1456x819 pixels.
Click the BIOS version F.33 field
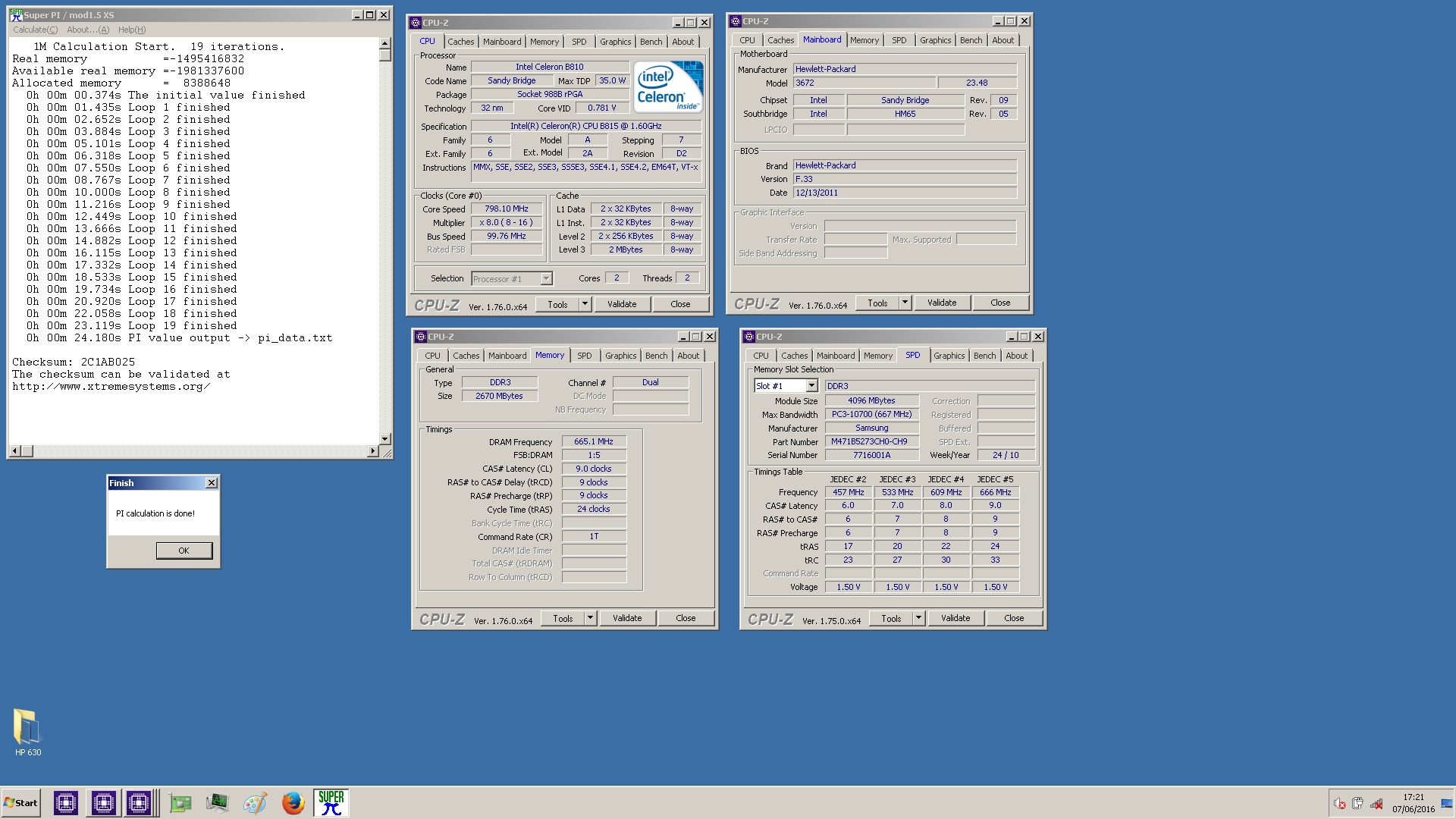point(905,179)
